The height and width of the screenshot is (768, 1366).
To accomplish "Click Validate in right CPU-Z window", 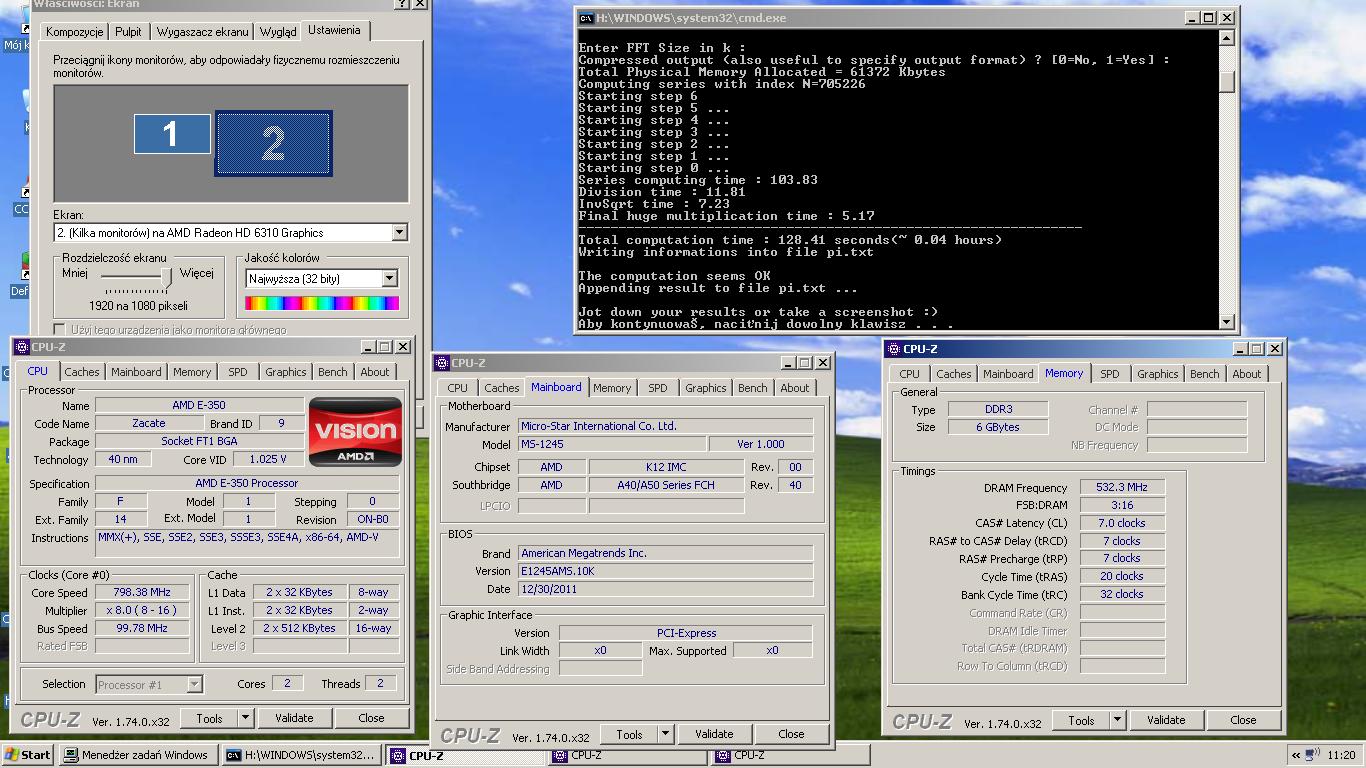I will coord(1166,720).
